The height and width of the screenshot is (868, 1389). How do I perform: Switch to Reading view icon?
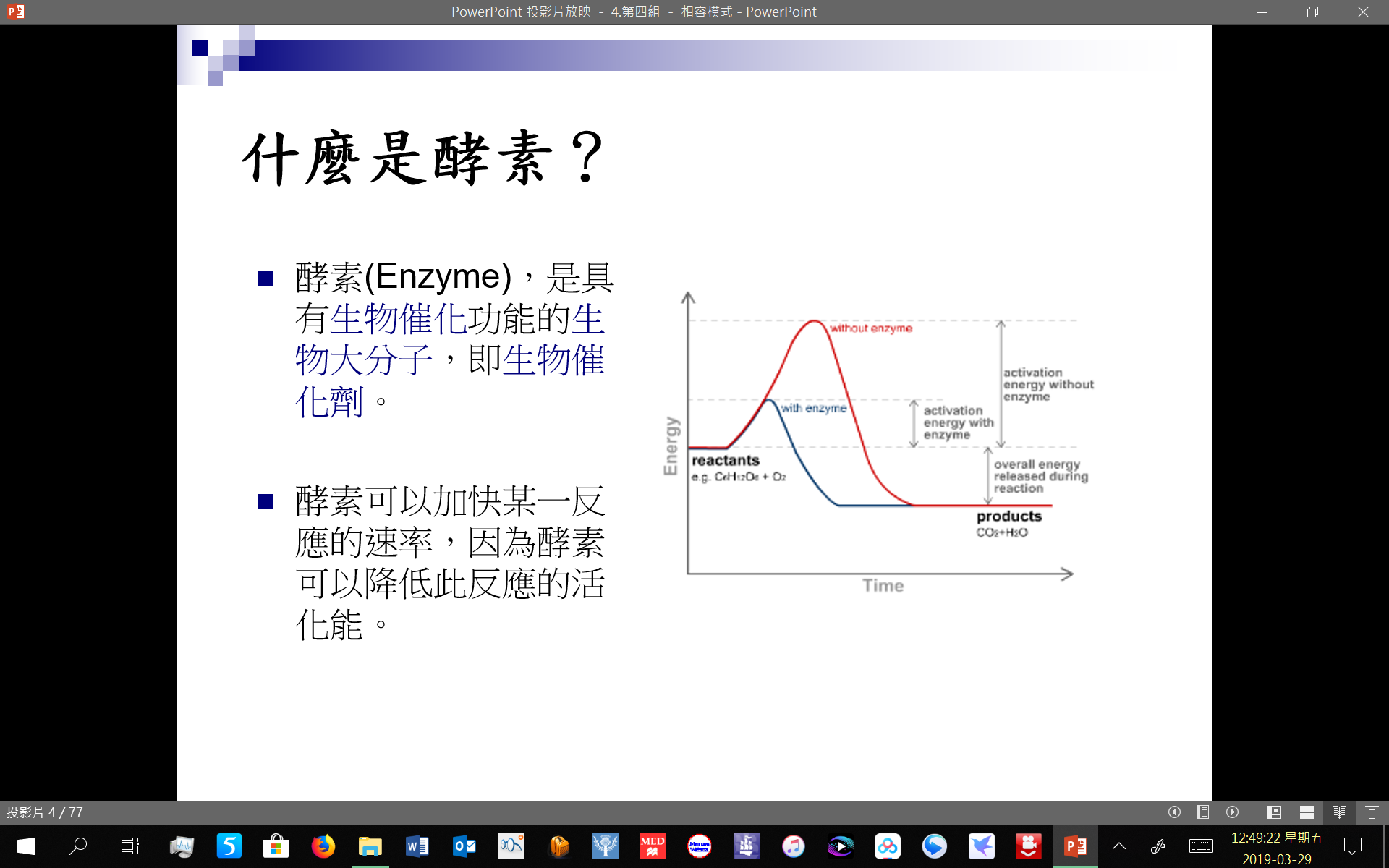1339,812
